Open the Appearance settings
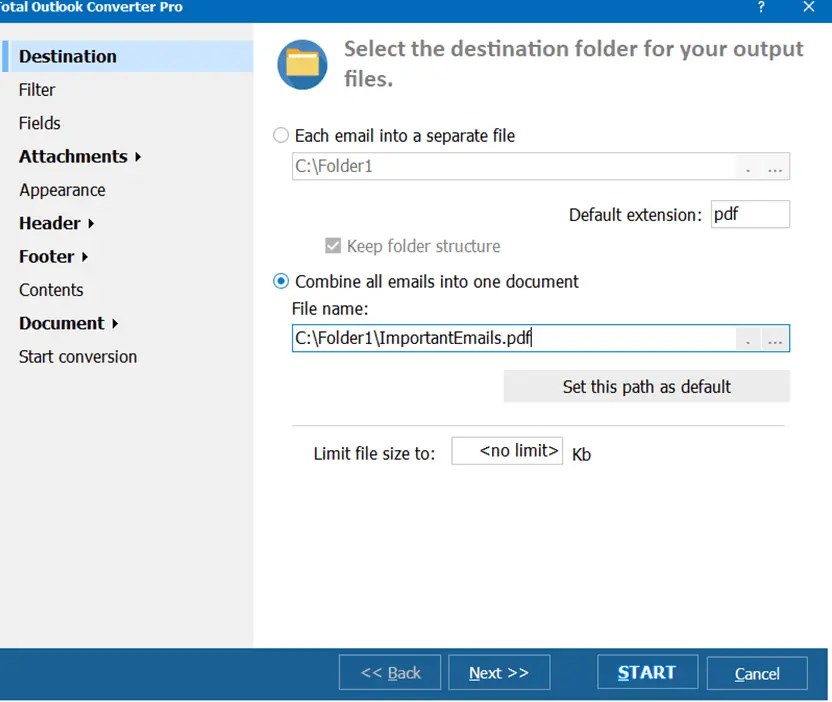 pos(62,190)
